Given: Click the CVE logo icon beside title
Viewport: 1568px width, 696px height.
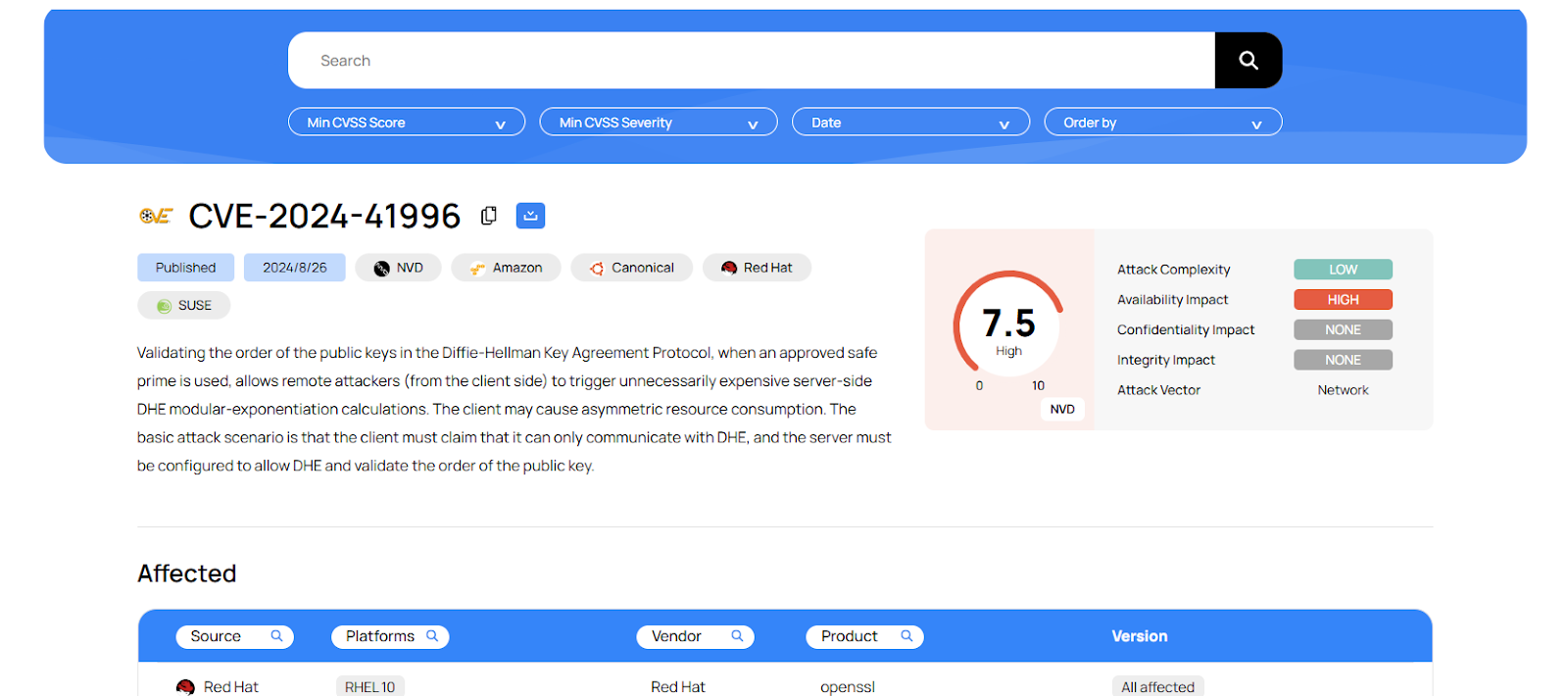Looking at the screenshot, I should tap(156, 216).
